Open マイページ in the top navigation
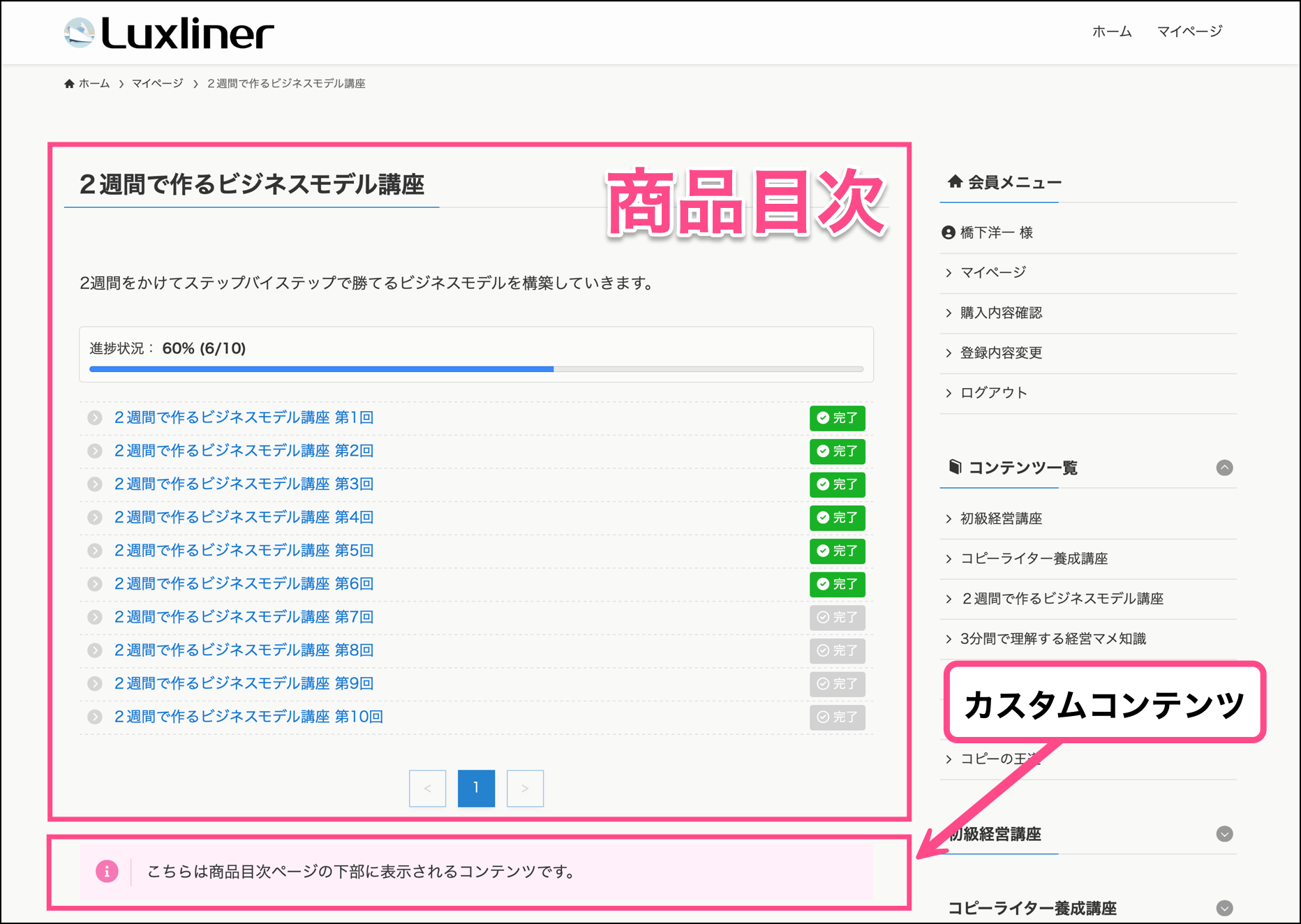The width and height of the screenshot is (1301, 924). (1189, 31)
